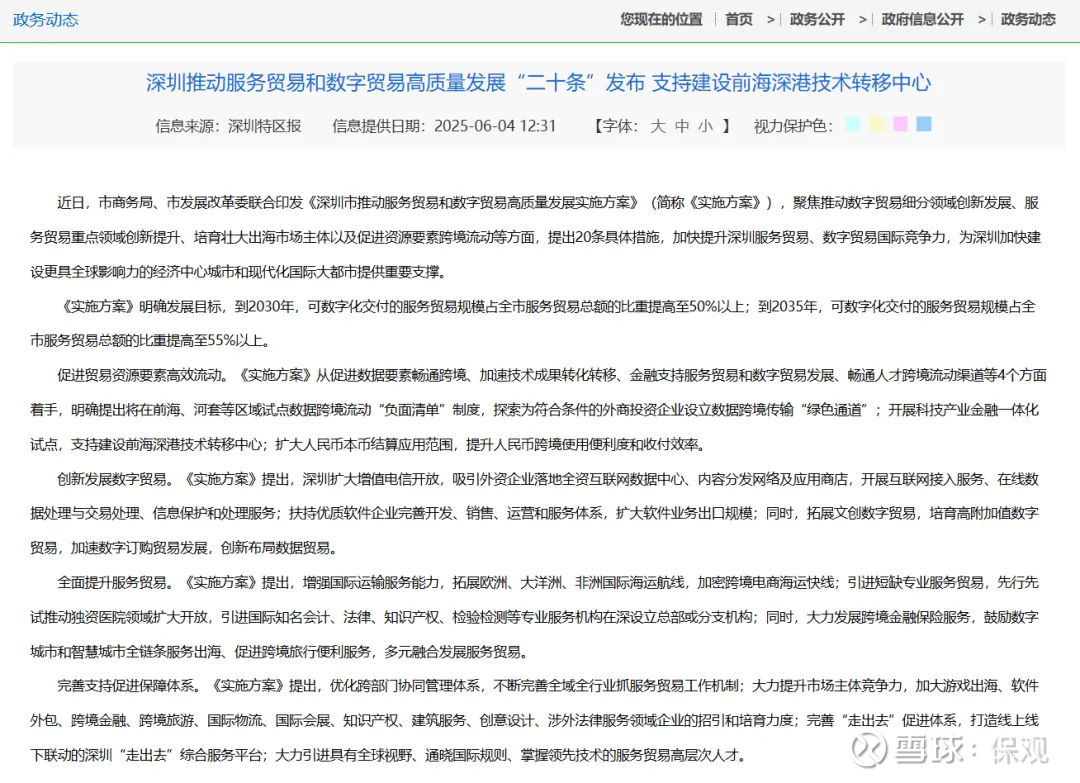Set font size to 大 (large)
The width and height of the screenshot is (1080, 783).
(658, 126)
